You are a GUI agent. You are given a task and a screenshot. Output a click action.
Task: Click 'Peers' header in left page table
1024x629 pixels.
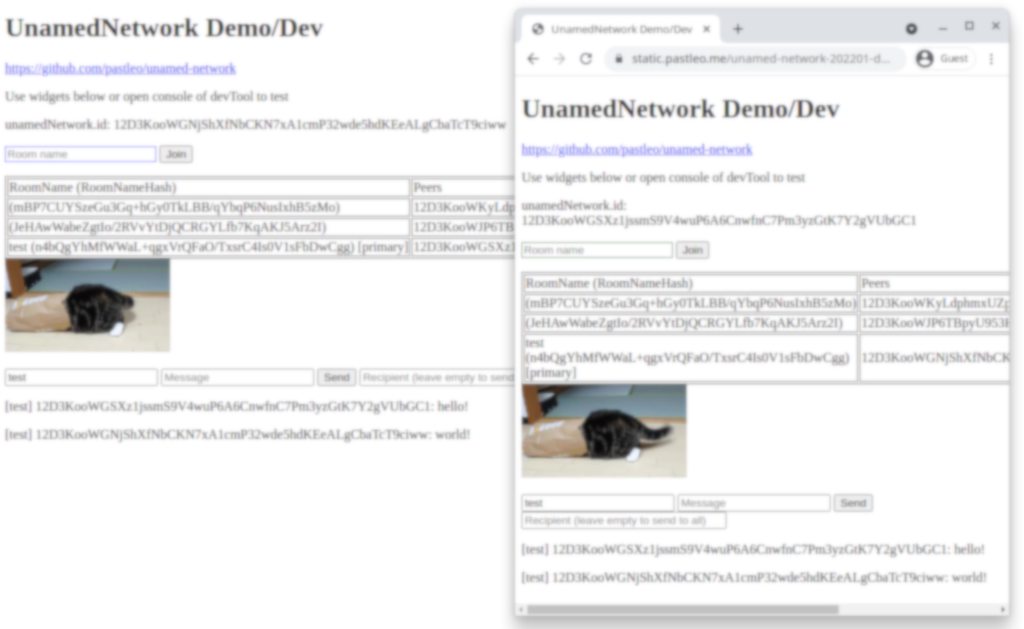pos(463,187)
